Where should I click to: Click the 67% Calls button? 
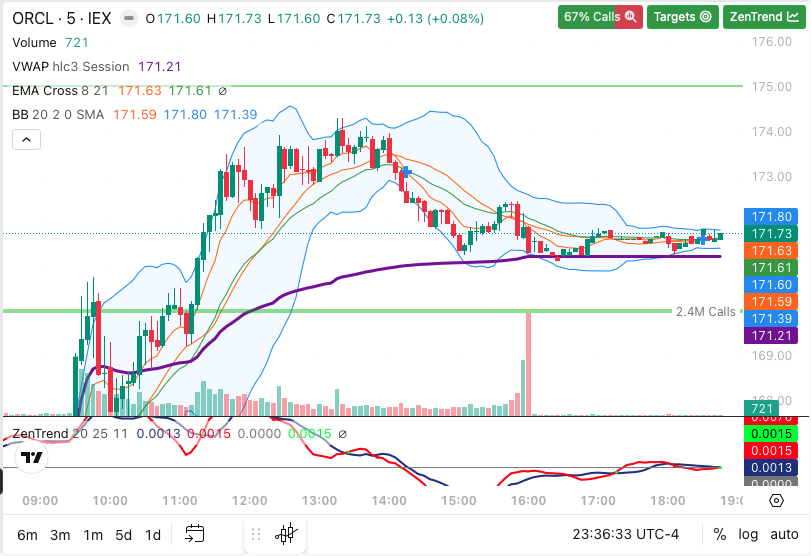[x=600, y=17]
